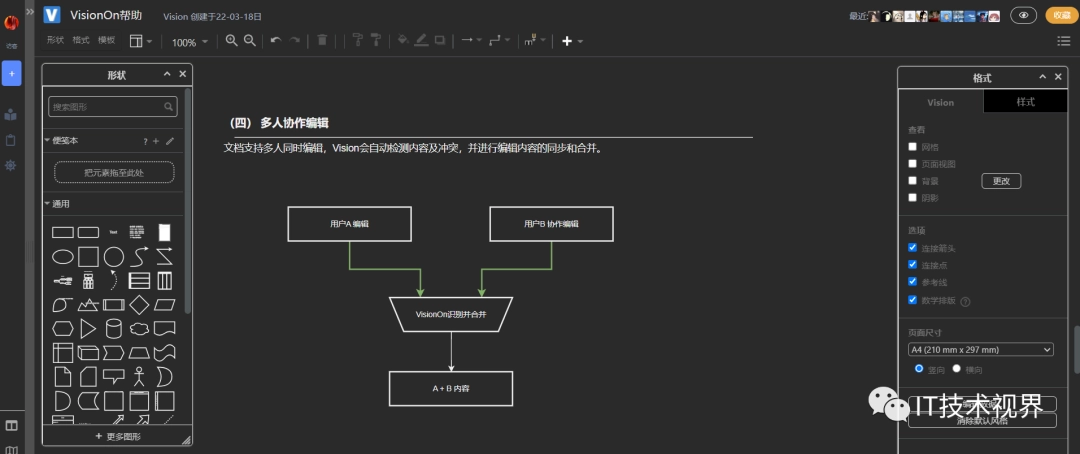Open the waypoints connector style dropdown
This screenshot has height=454, width=1080.
(x=499, y=41)
